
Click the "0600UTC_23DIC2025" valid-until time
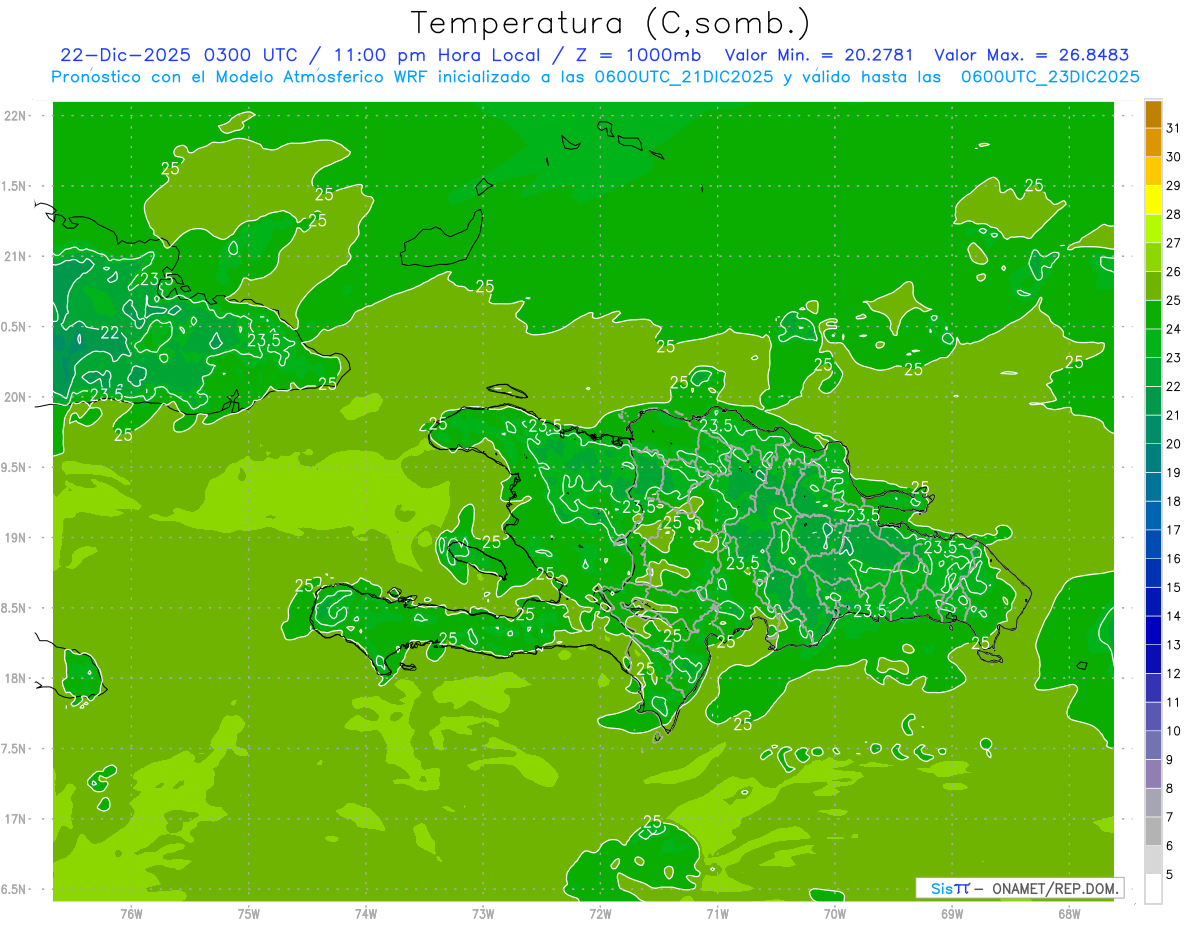pos(1050,76)
